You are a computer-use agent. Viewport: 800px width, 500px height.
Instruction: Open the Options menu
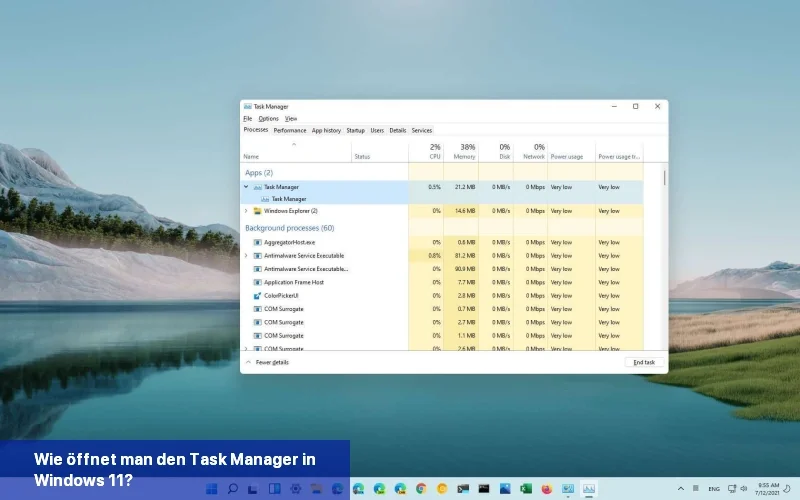pyautogui.click(x=268, y=118)
